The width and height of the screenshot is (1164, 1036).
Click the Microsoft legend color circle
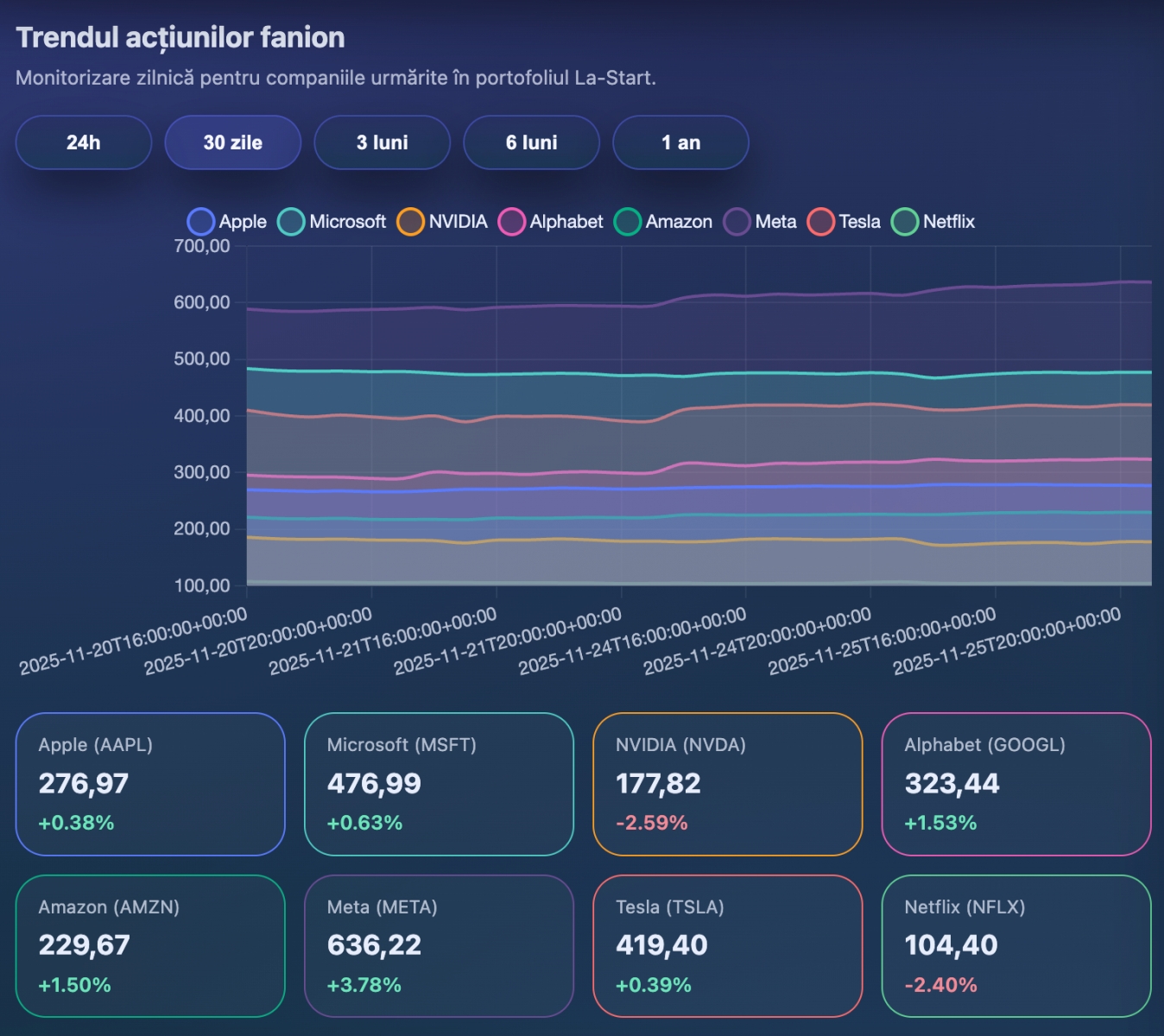[x=291, y=222]
